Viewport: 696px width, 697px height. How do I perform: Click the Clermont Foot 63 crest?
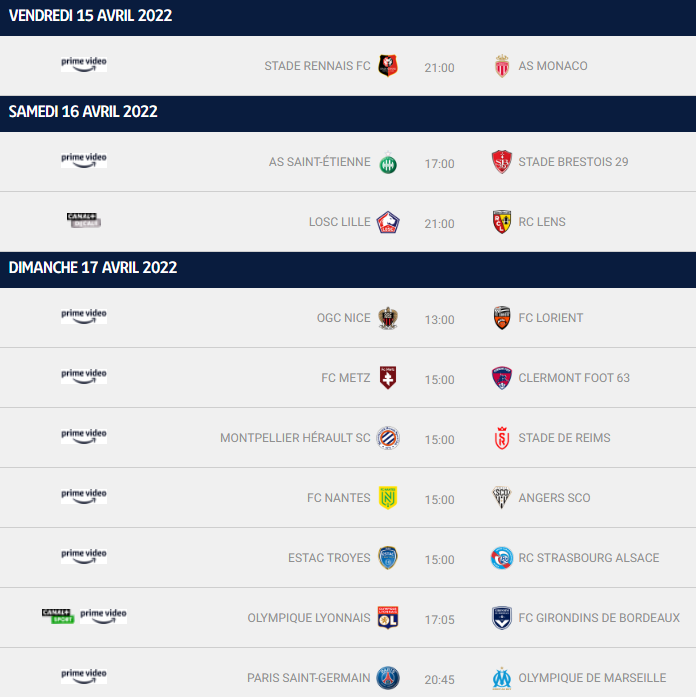click(x=502, y=378)
